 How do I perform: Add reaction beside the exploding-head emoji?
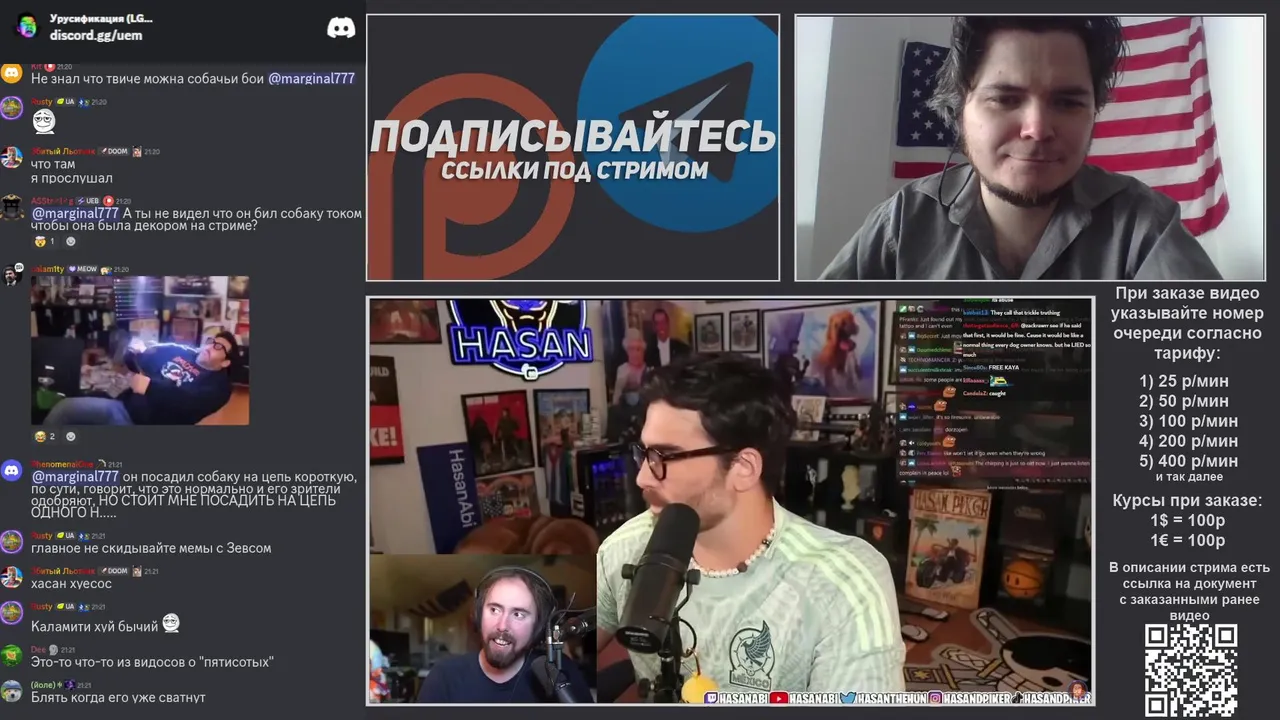[x=70, y=241]
